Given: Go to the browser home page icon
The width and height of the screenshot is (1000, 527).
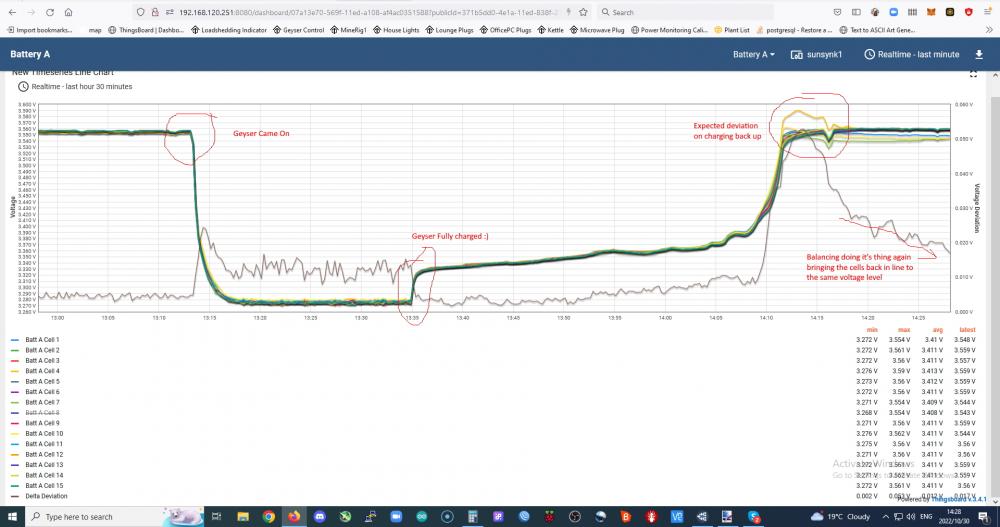Looking at the screenshot, I should tap(68, 12).
